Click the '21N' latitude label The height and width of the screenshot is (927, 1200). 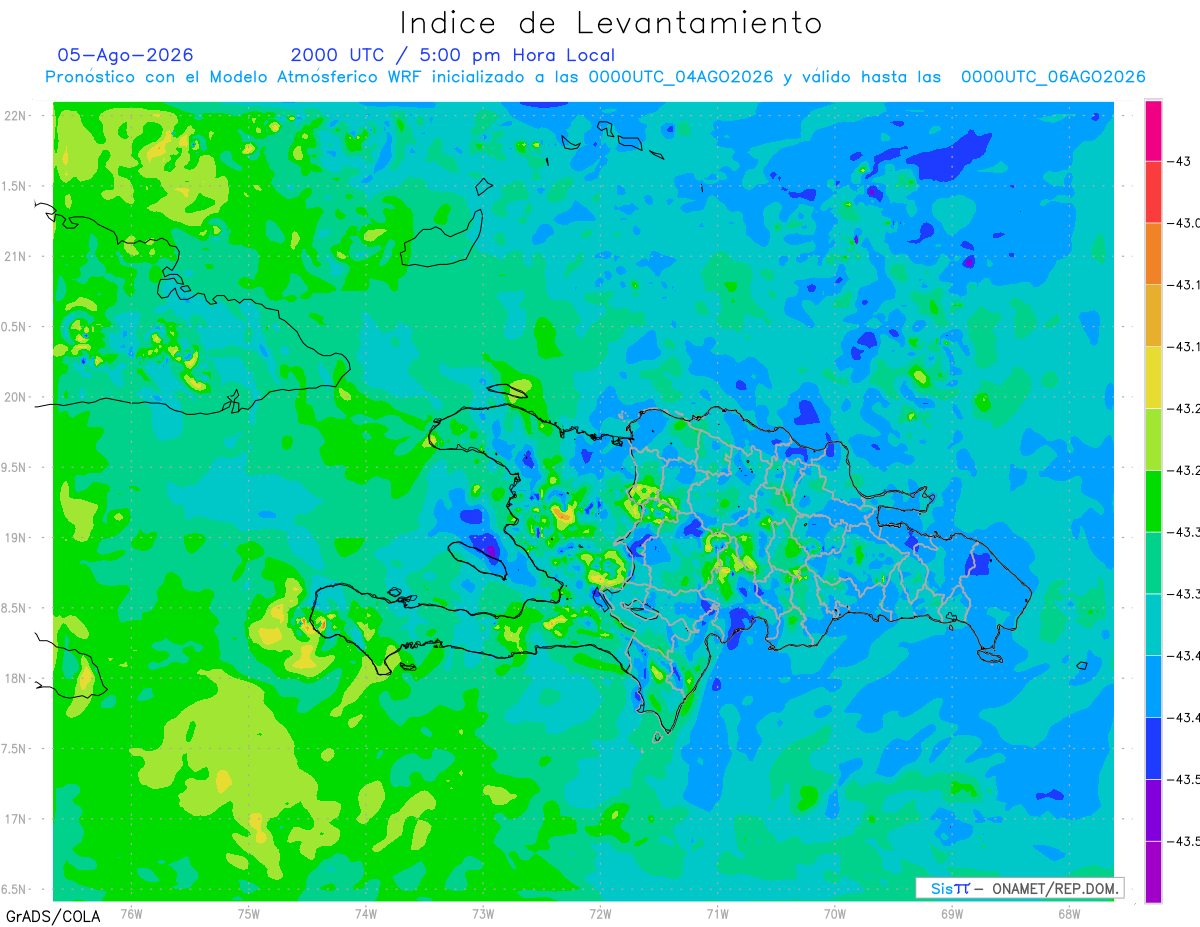click(x=16, y=257)
